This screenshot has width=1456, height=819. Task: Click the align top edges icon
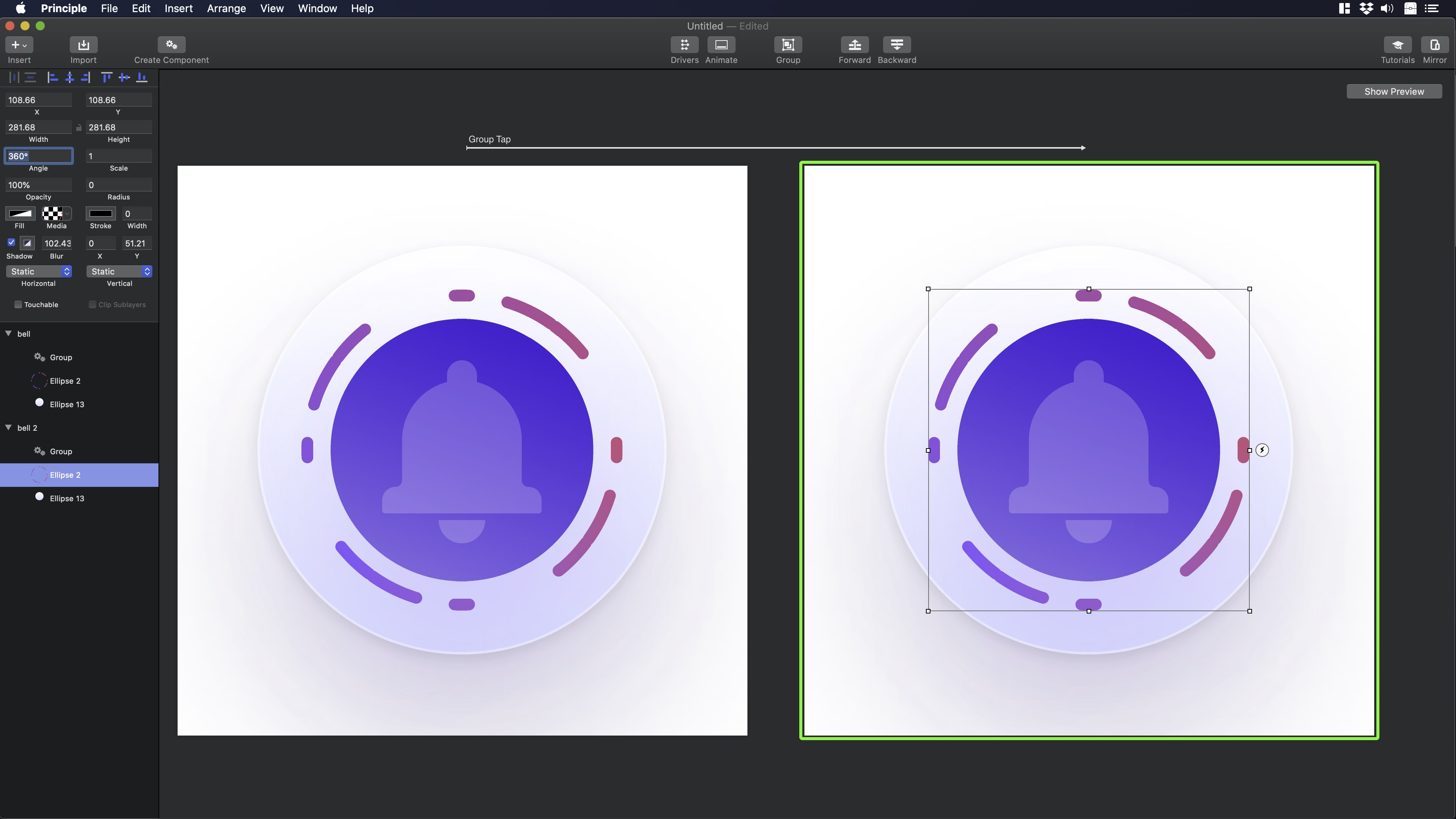pos(106,77)
